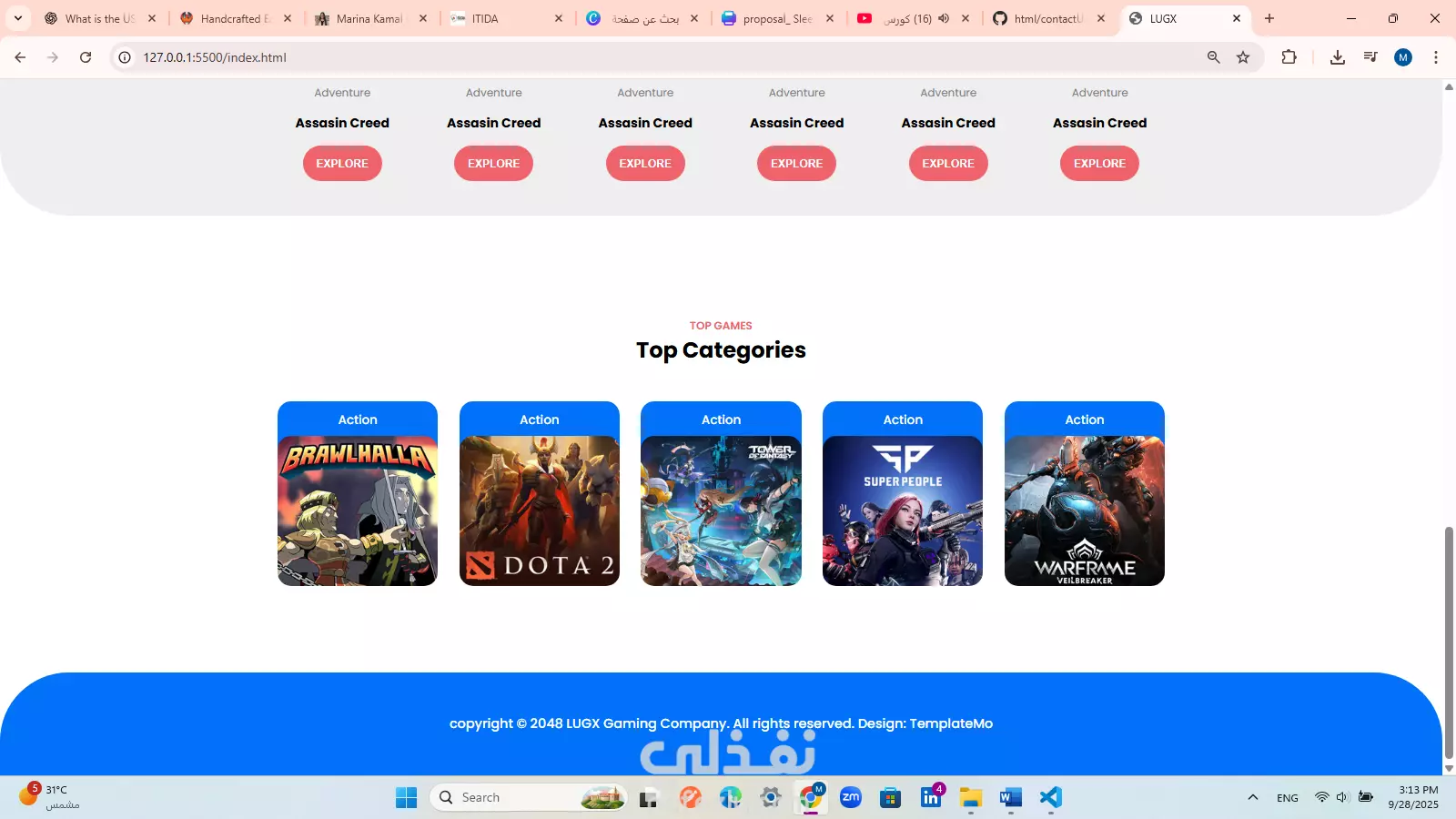
Task: Open the weather widget showing 31°C
Action: pyautogui.click(x=49, y=797)
